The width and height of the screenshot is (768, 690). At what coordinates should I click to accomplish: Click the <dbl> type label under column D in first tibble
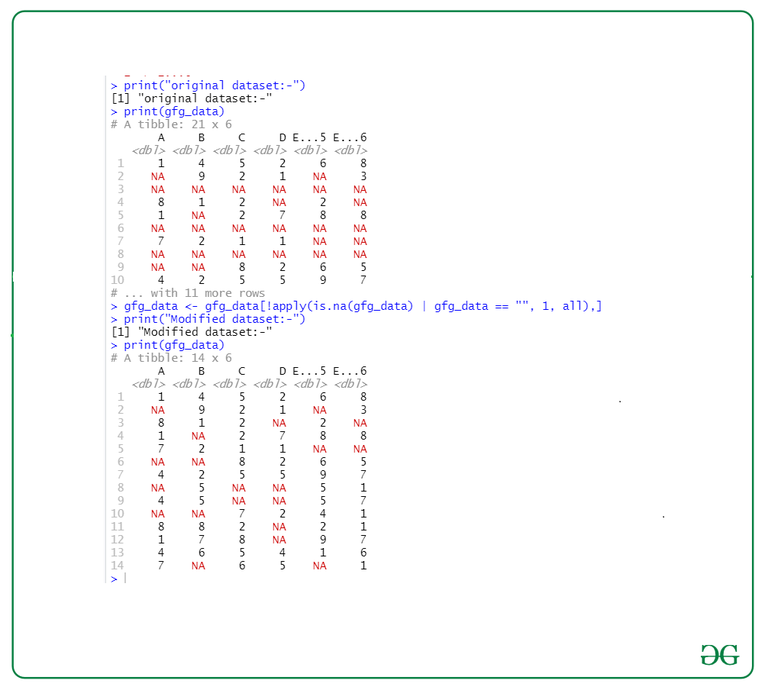270,150
